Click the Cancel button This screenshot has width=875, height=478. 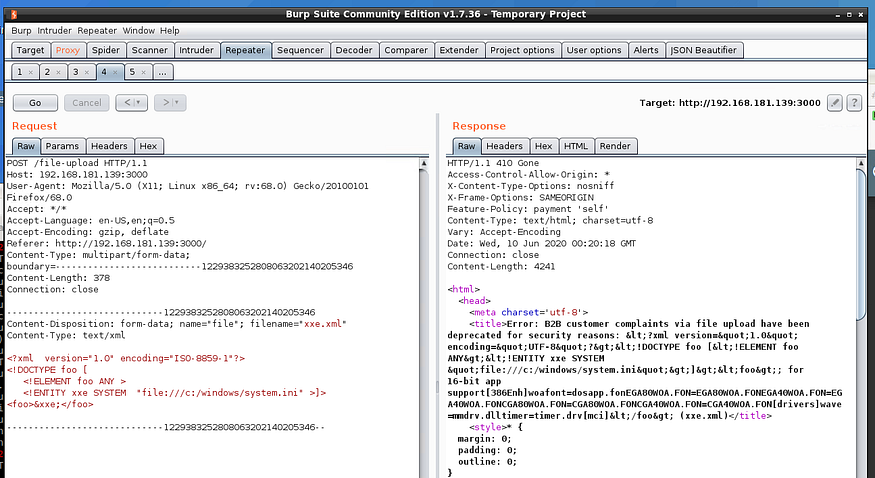[86, 103]
